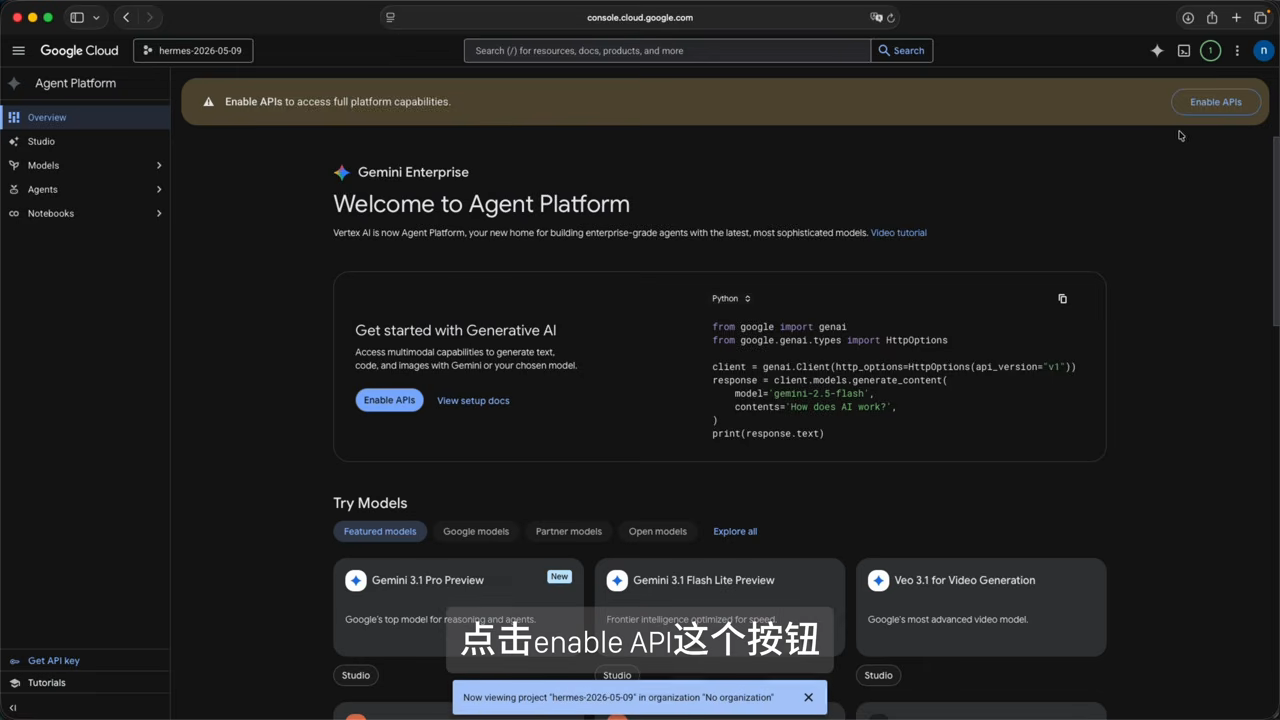Open the hermes-2026-05-09 project picker
The height and width of the screenshot is (720, 1280).
(193, 50)
